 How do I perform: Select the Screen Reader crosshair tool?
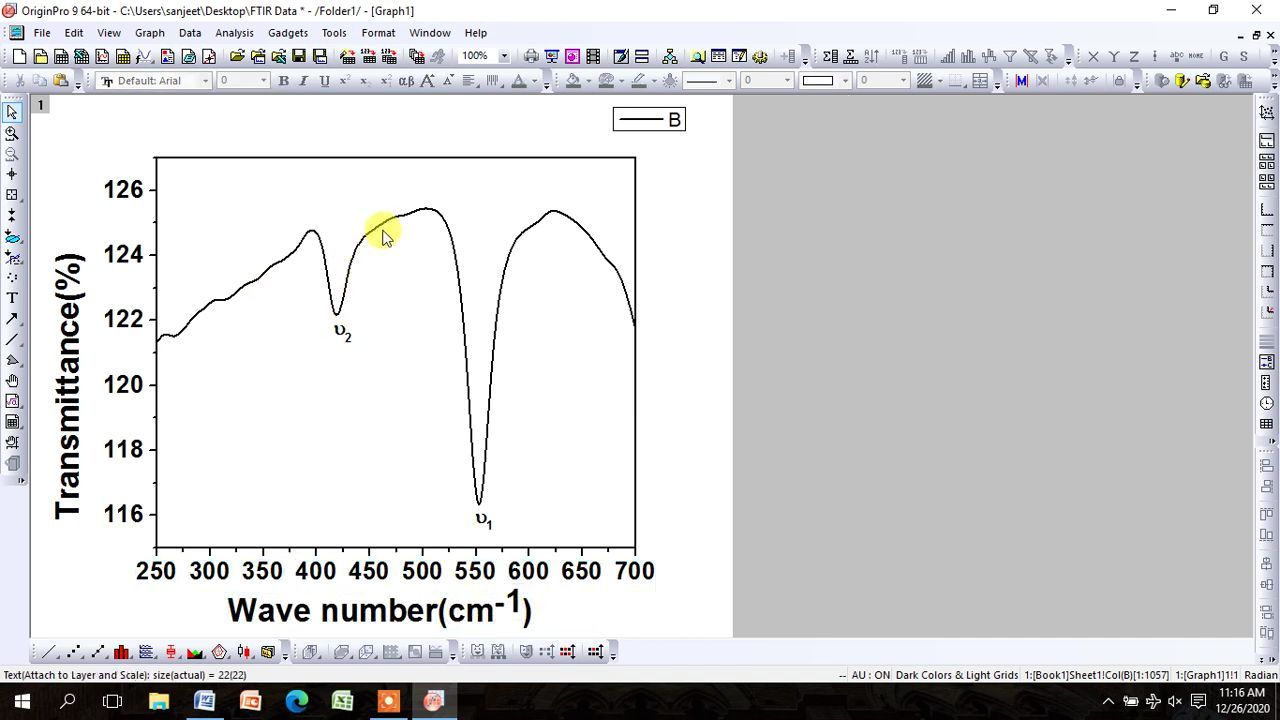[x=12, y=175]
